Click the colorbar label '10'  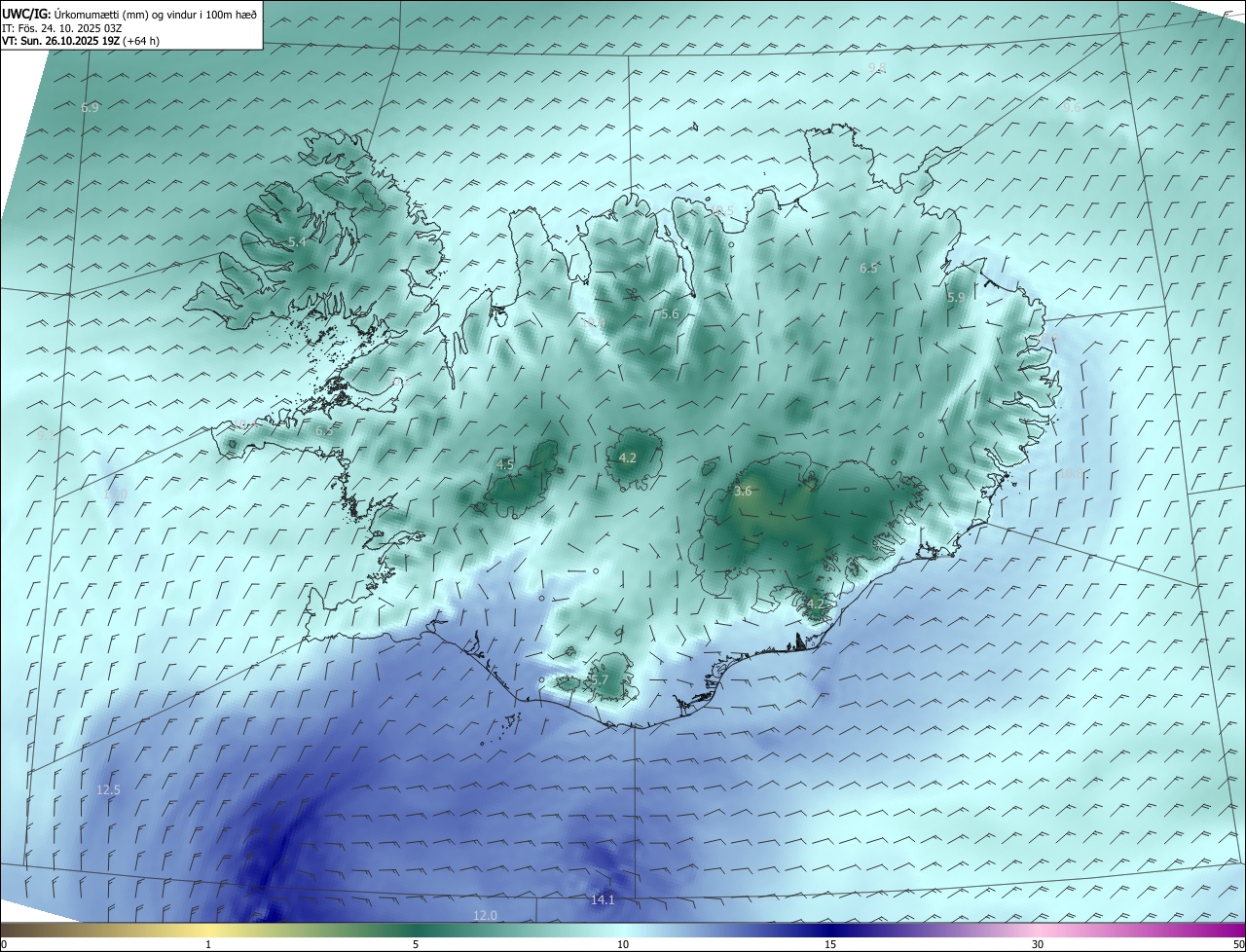pos(623,944)
